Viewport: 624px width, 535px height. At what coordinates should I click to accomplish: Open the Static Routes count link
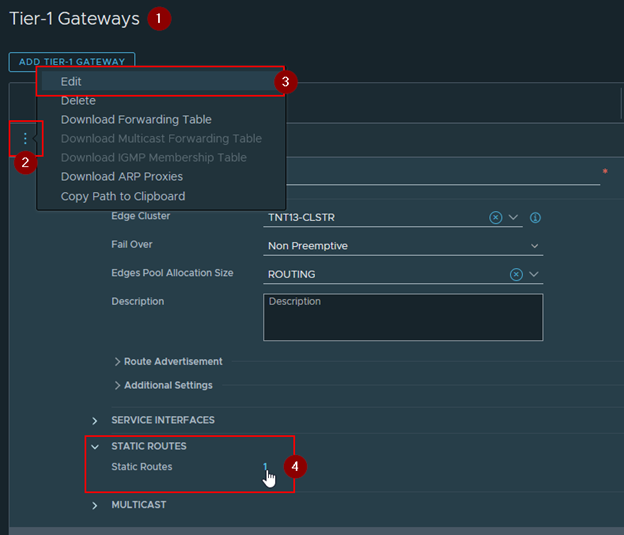pyautogui.click(x=266, y=467)
